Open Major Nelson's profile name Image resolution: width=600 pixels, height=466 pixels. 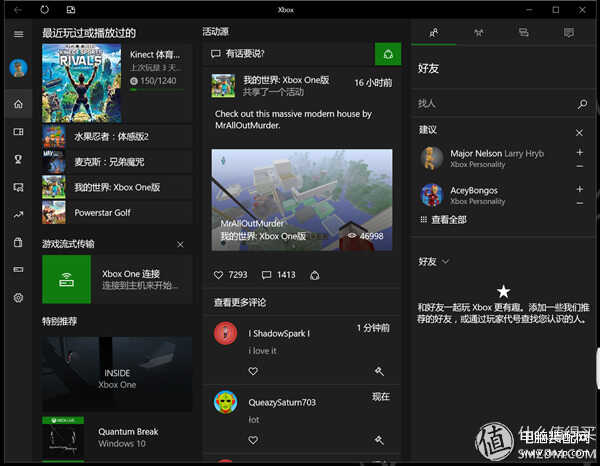476,153
